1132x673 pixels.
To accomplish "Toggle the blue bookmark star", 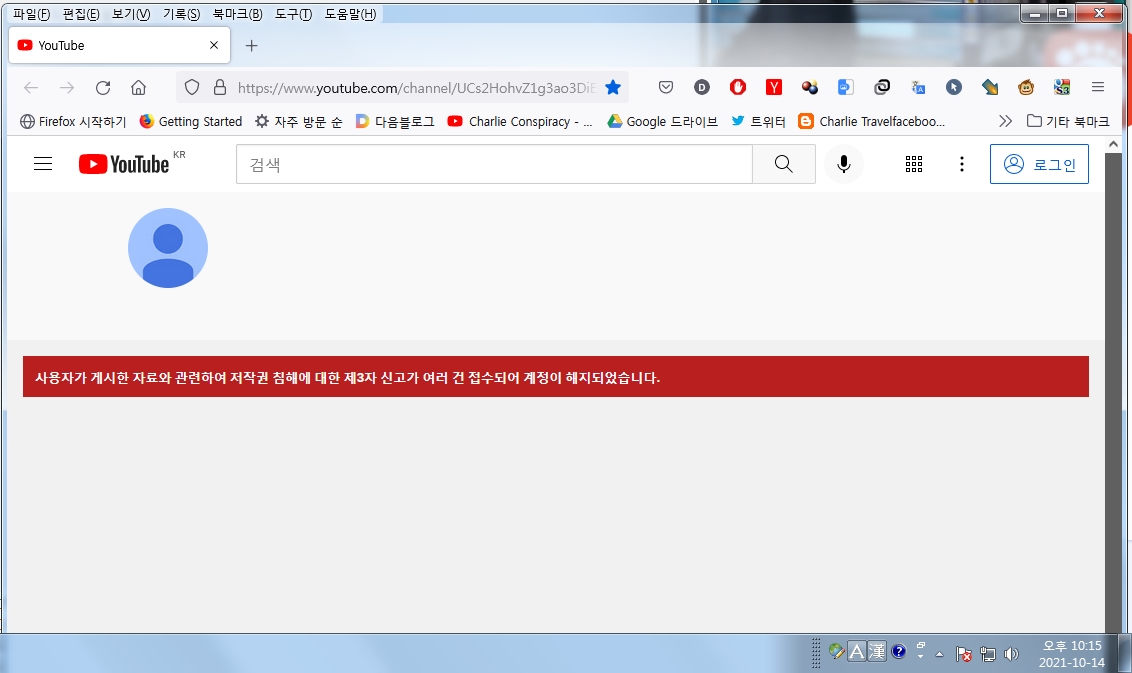I will (x=613, y=87).
